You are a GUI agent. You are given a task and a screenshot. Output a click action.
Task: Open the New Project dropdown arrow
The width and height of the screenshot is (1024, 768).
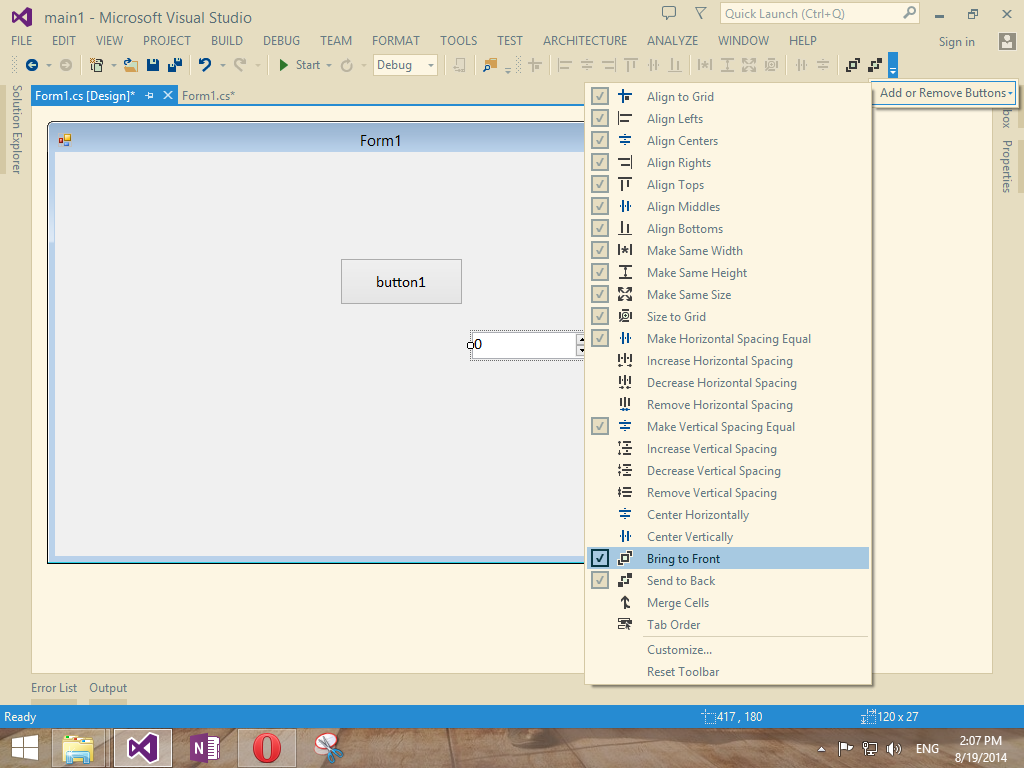(114, 65)
